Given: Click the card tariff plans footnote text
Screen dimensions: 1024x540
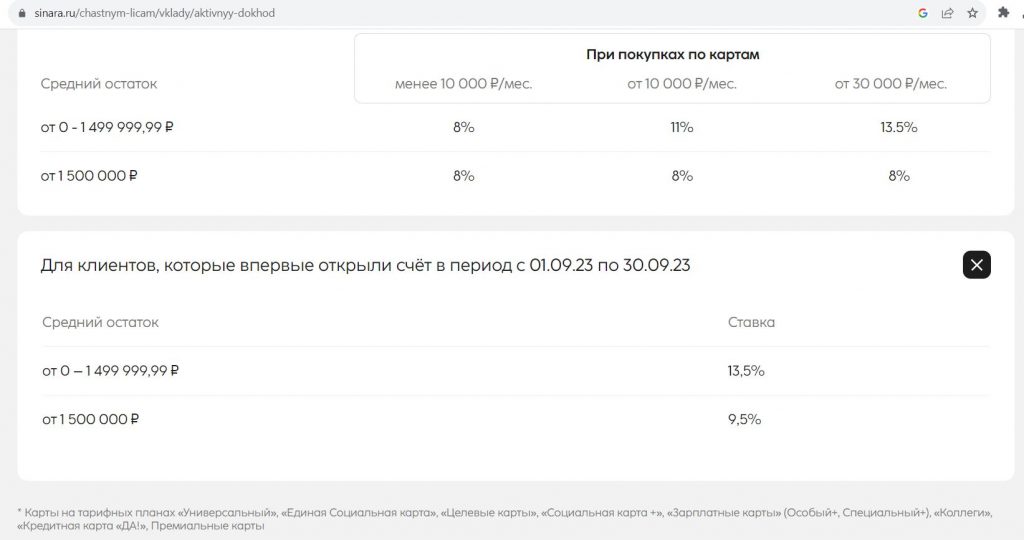Looking at the screenshot, I should (x=505, y=519).
